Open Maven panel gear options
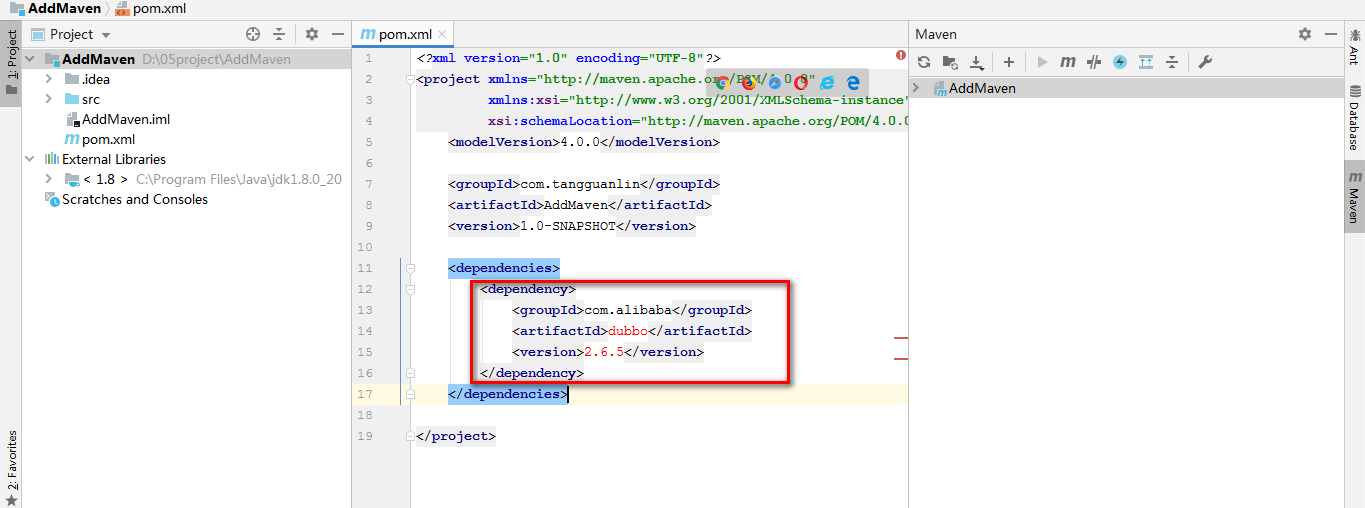Screen dimensions: 1365x508 1305,34
